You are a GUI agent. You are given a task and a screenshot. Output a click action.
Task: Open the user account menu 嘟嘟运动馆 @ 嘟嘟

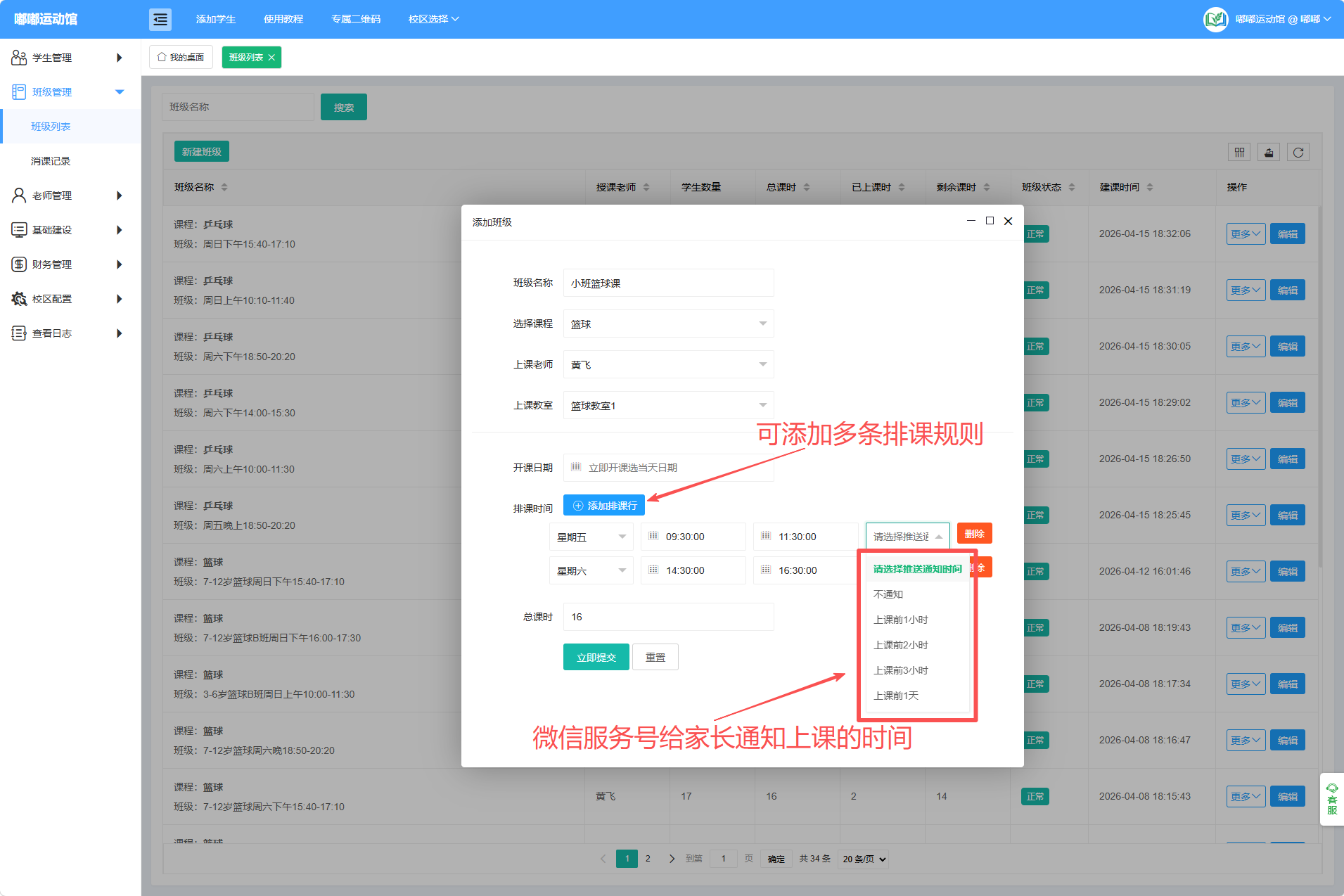point(1283,19)
